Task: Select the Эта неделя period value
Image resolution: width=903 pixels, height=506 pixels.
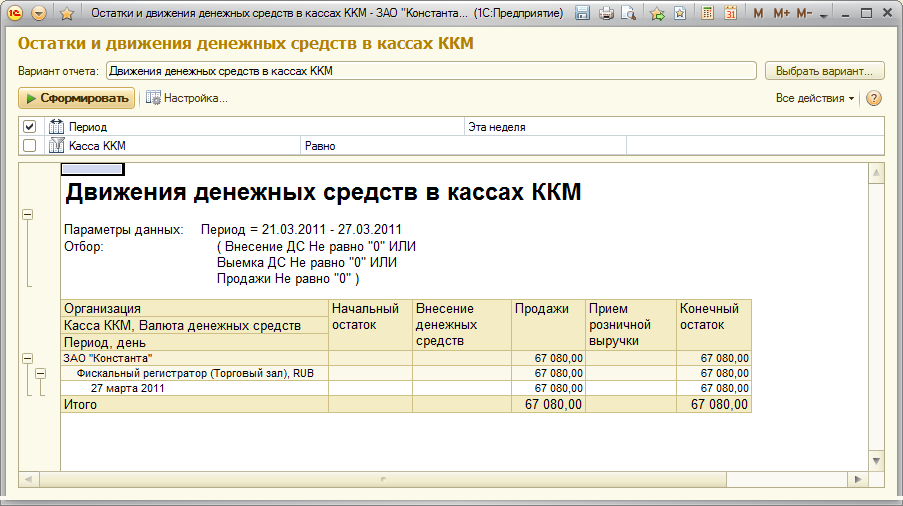Action: (x=674, y=127)
